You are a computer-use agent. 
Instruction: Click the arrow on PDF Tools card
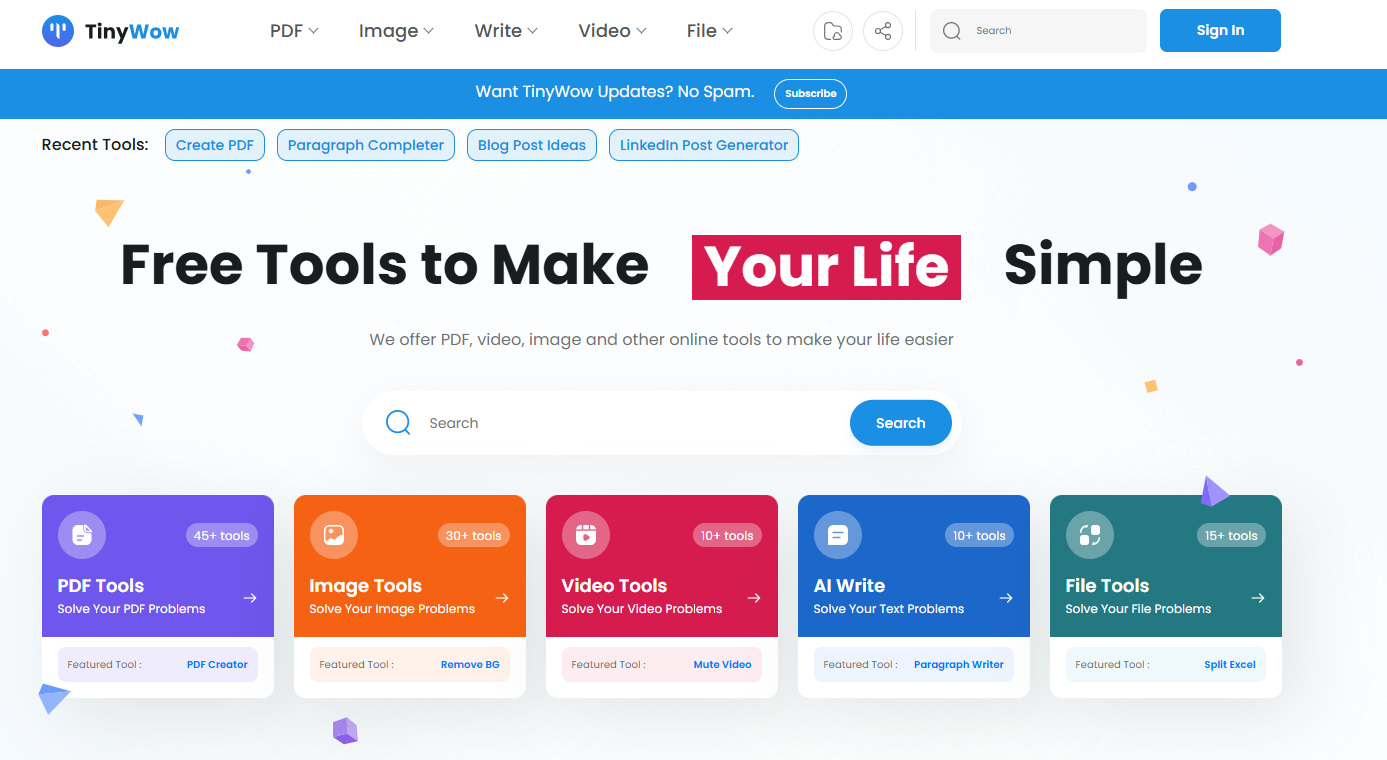tap(250, 598)
